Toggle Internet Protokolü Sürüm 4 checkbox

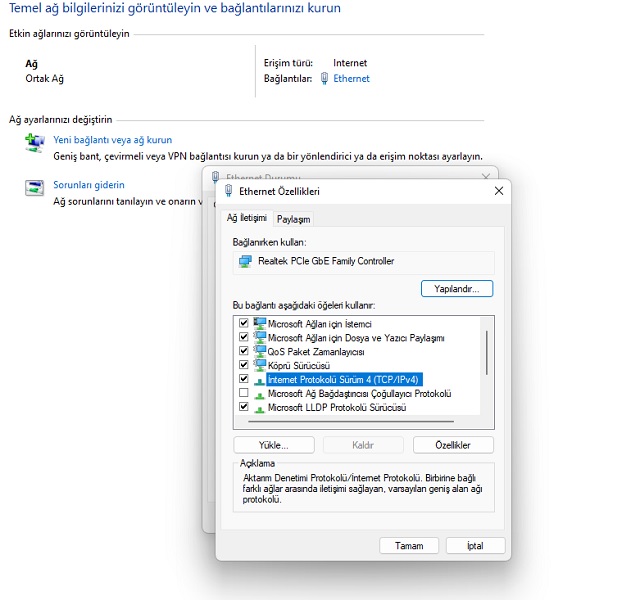point(243,380)
